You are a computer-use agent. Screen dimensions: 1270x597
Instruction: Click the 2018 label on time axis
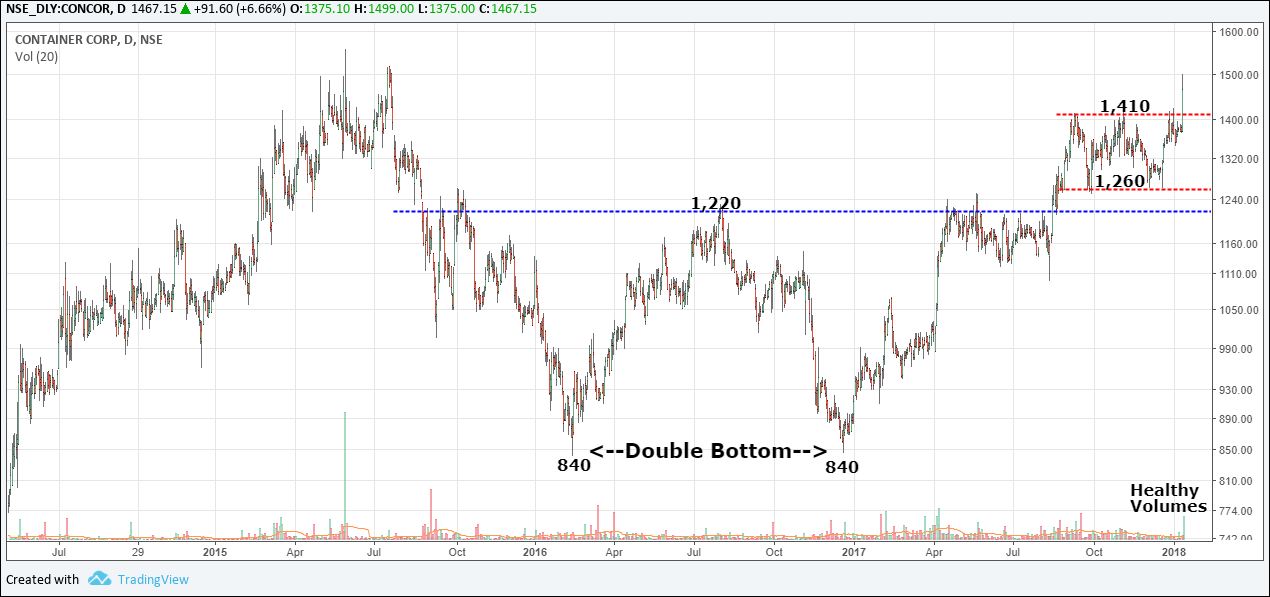click(x=1174, y=552)
